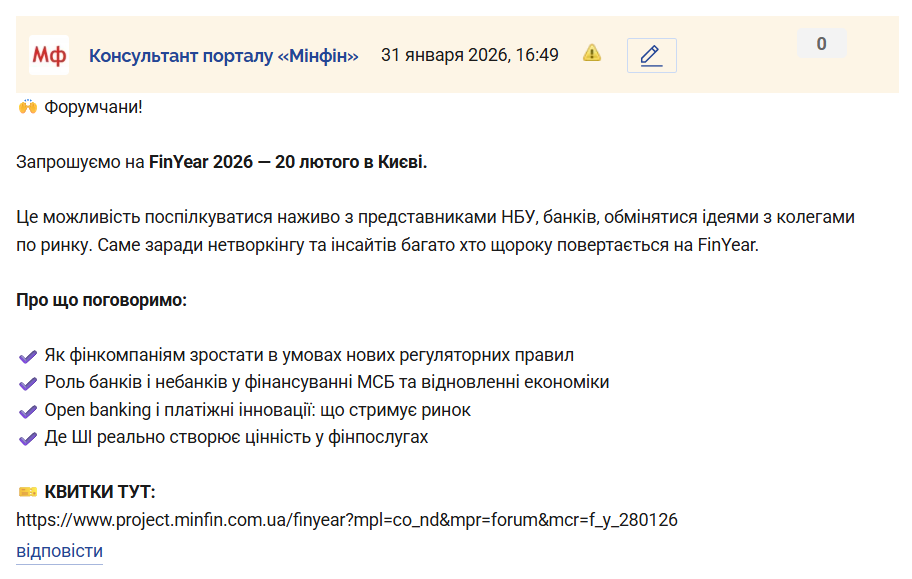
Task: Click checkmark beside Де ШІ реально line
Action: 28,438
